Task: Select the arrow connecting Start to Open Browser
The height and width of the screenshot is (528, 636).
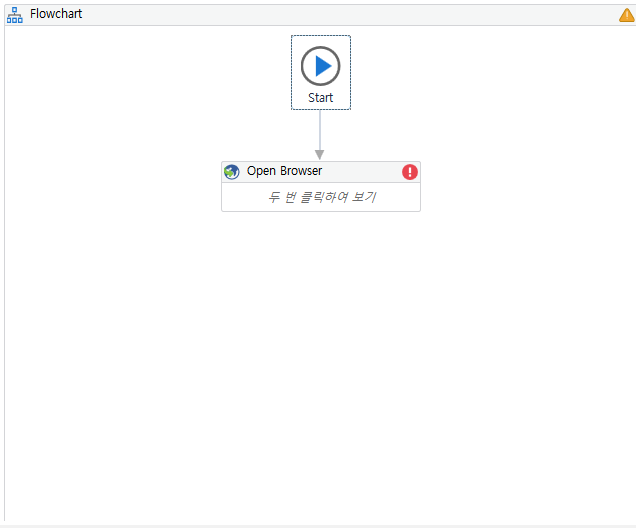Action: point(320,135)
